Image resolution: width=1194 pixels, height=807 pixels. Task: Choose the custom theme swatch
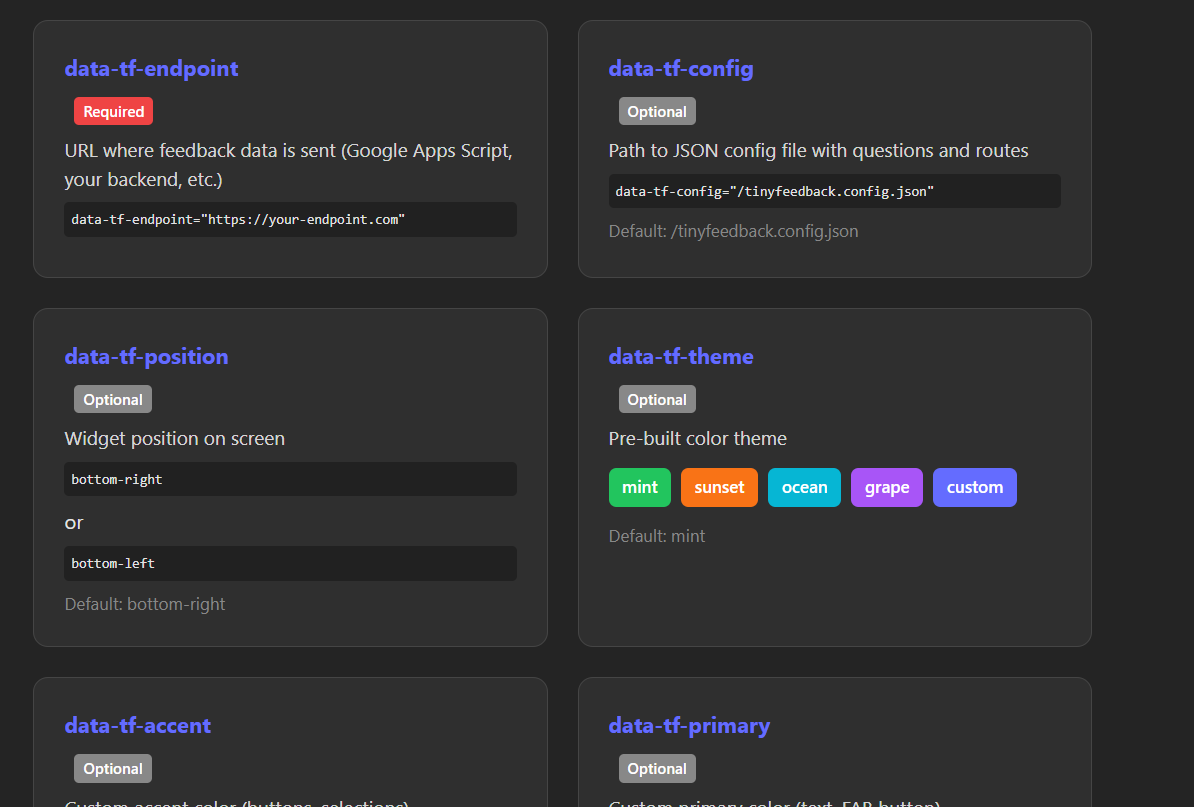(x=975, y=487)
